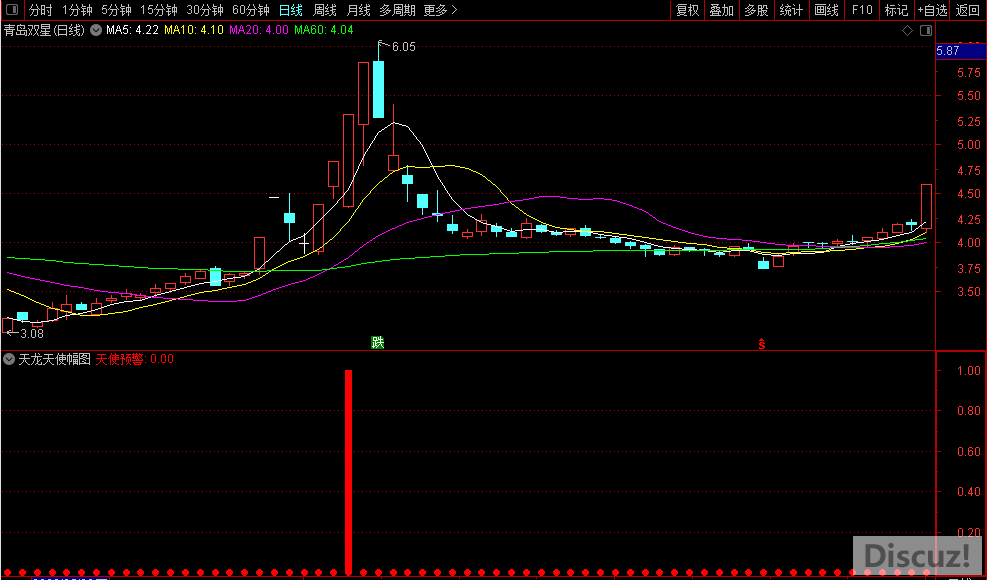The height and width of the screenshot is (580, 987).
Task: Click the F10 company info button
Action: [x=861, y=10]
